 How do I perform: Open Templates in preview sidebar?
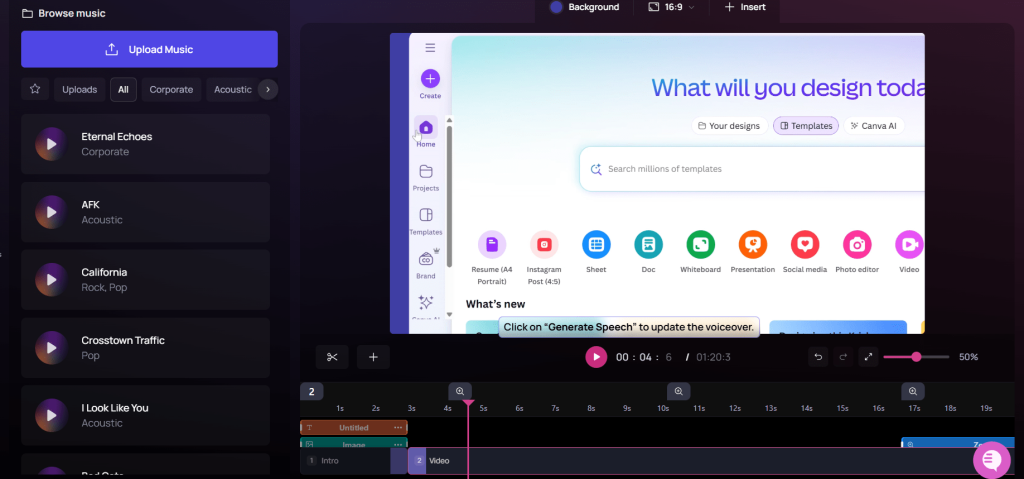[x=426, y=221]
